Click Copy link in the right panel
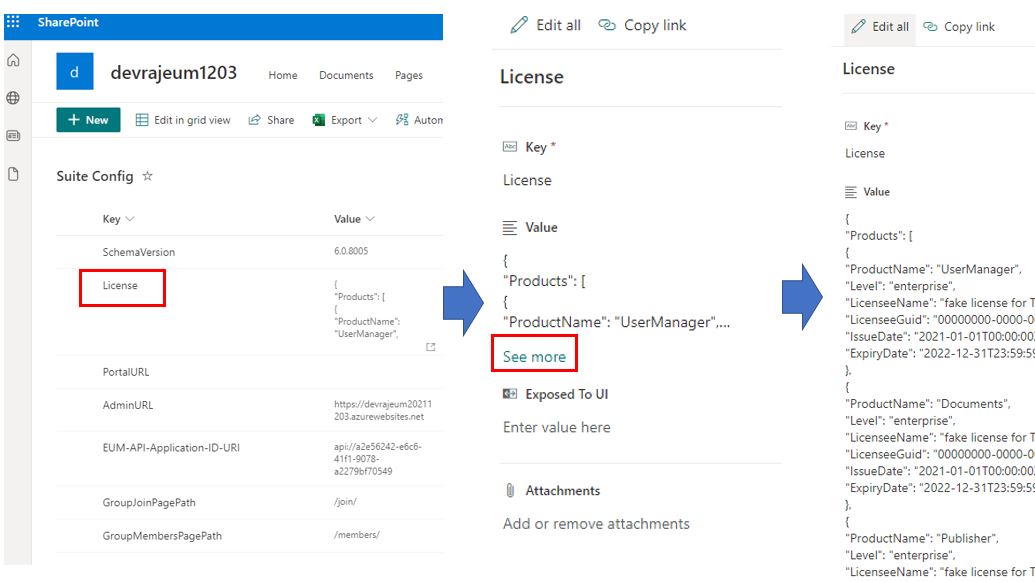Image resolution: width=1035 pixels, height=582 pixels. tap(959, 27)
